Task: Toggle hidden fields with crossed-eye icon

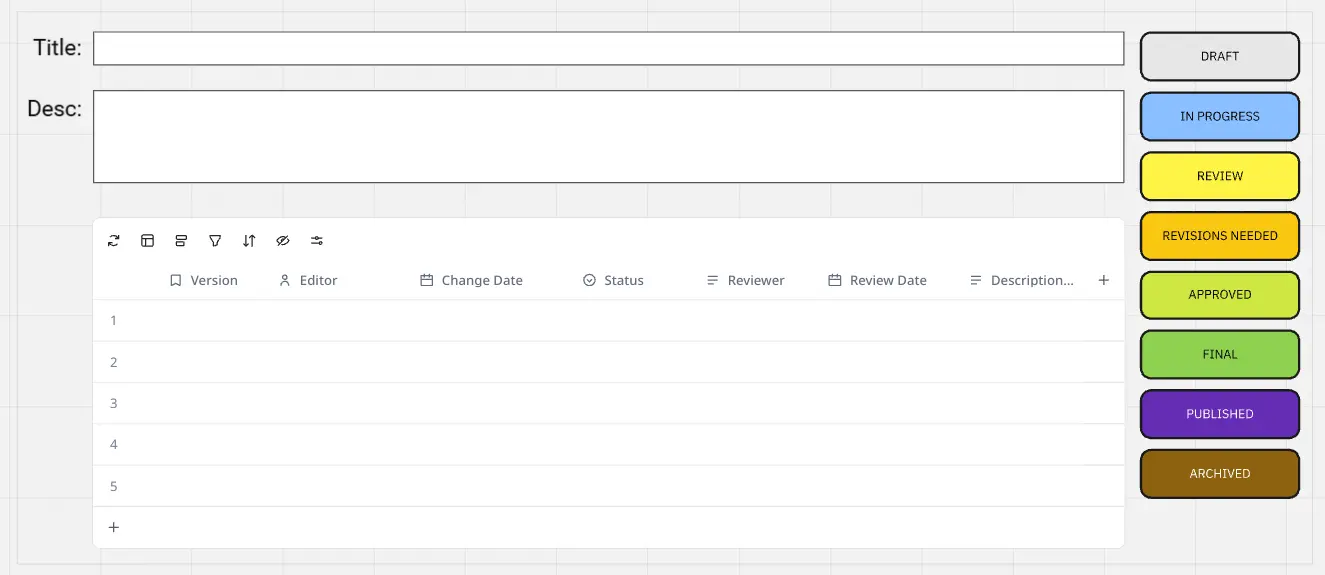Action: (x=283, y=241)
